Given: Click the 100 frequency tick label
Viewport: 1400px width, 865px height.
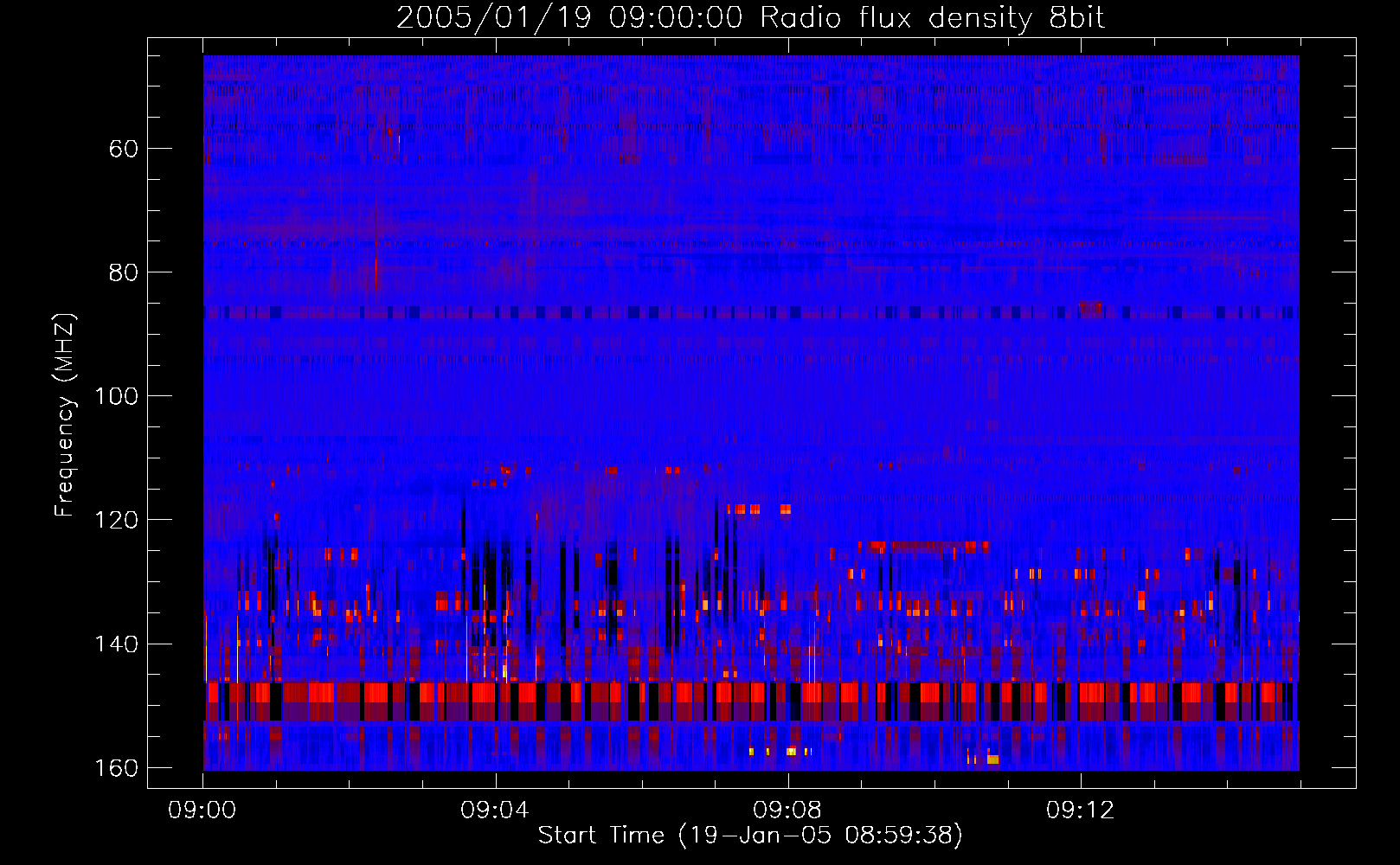Looking at the screenshot, I should pos(116,396).
